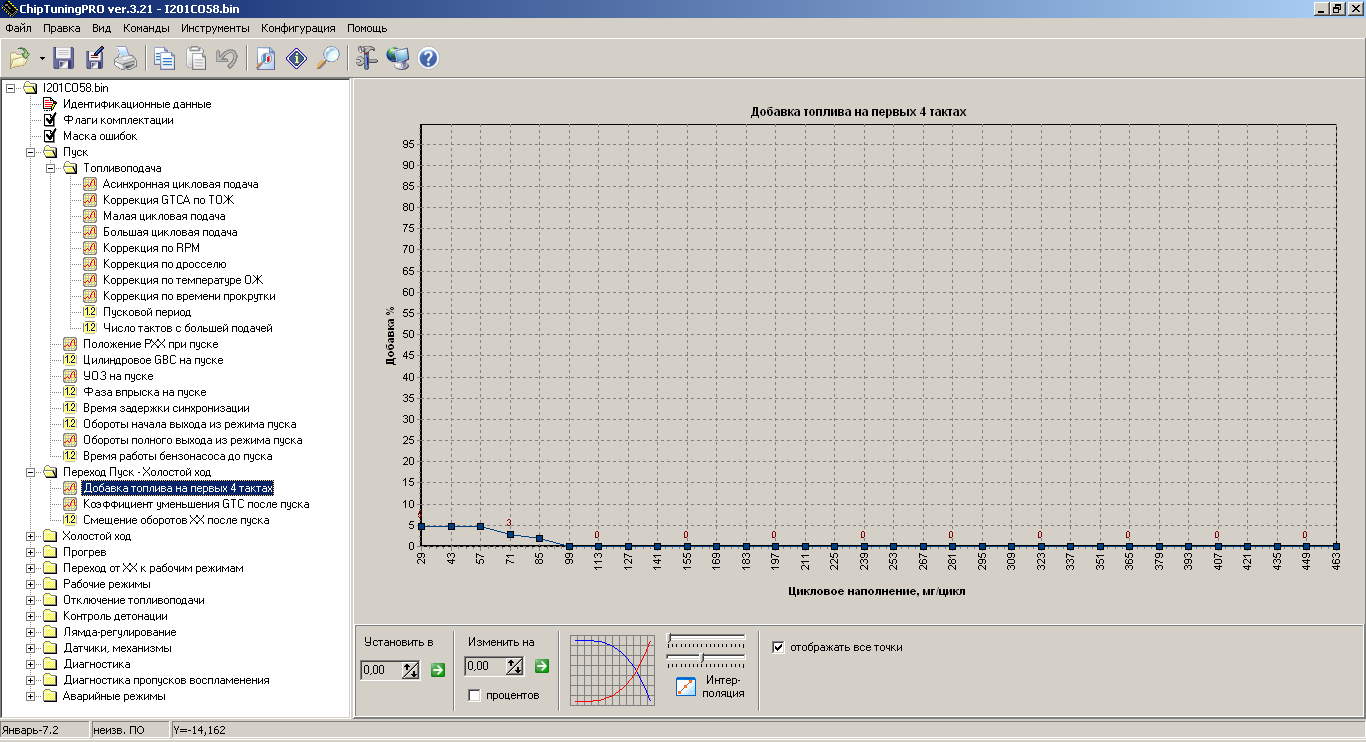Uncheck отображать все точки checkbox
1366x742 pixels.
tap(778, 647)
